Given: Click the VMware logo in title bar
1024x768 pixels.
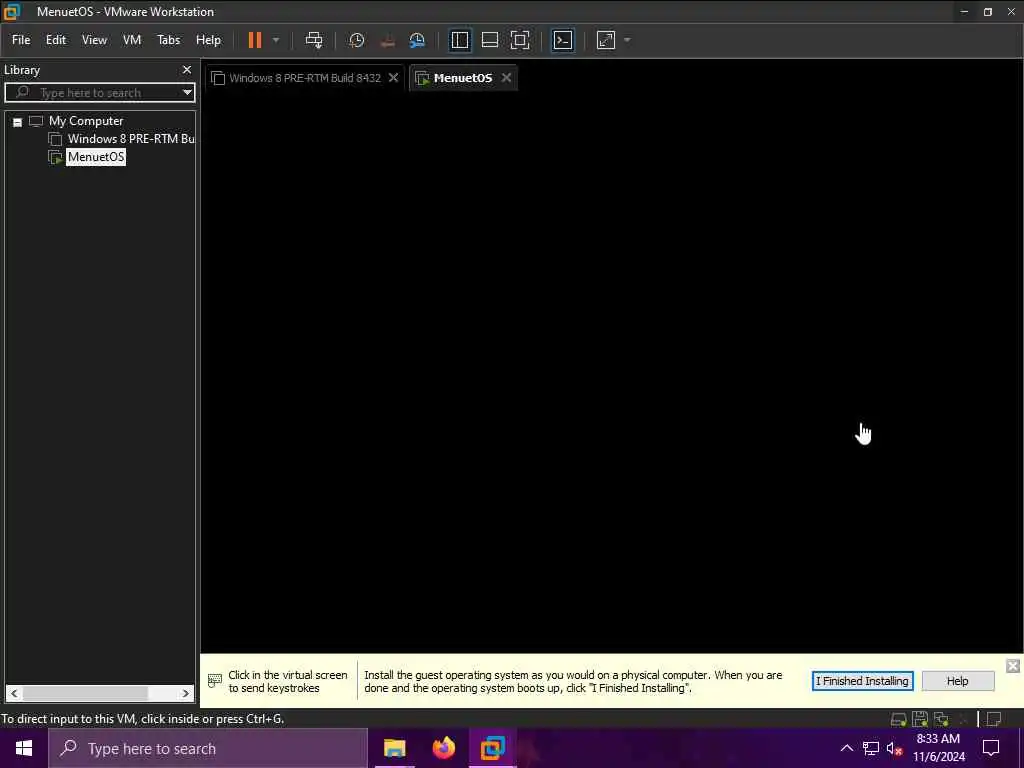Looking at the screenshot, I should pos(12,11).
